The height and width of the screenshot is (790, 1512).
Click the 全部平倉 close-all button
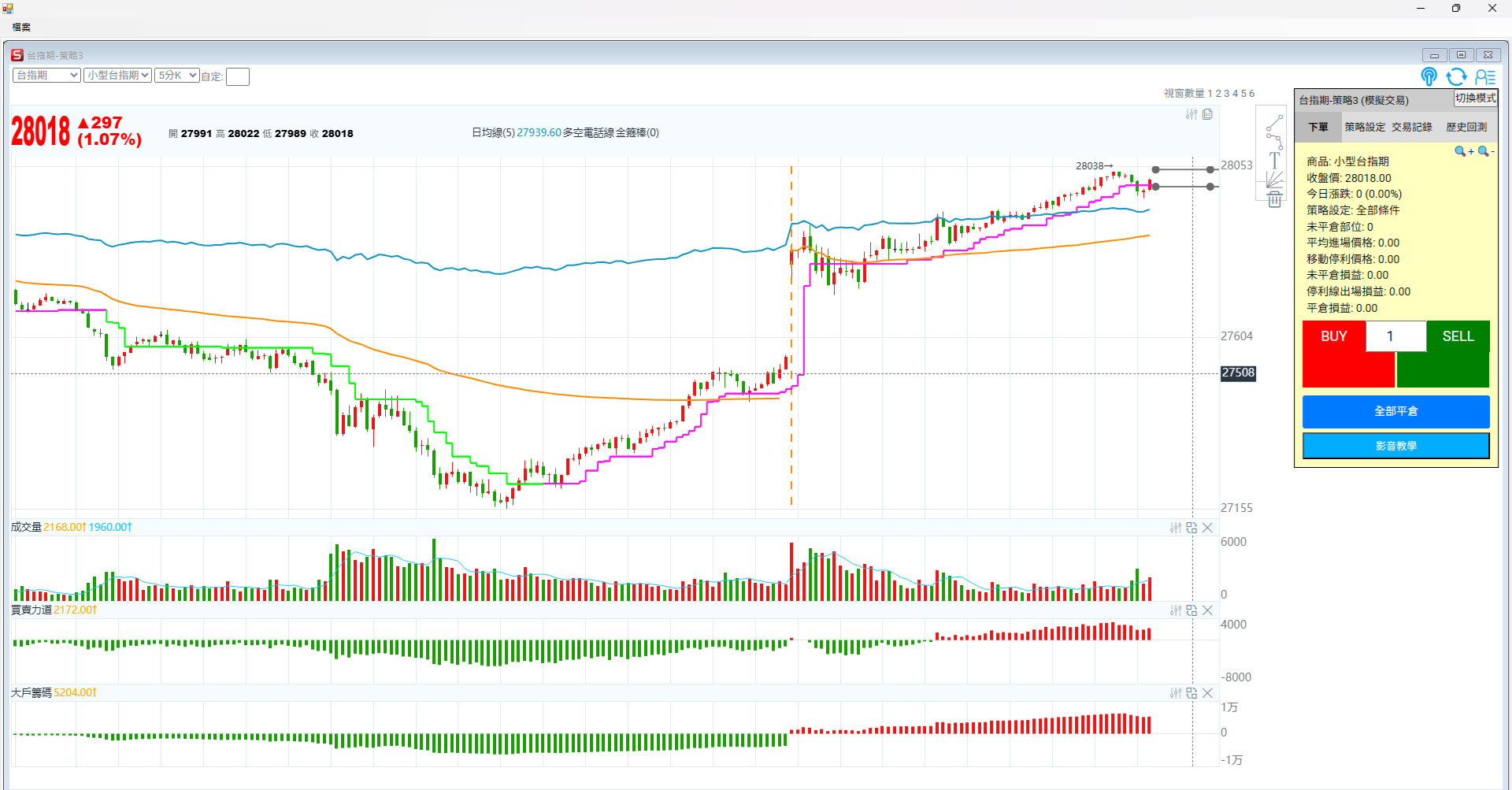pyautogui.click(x=1395, y=411)
